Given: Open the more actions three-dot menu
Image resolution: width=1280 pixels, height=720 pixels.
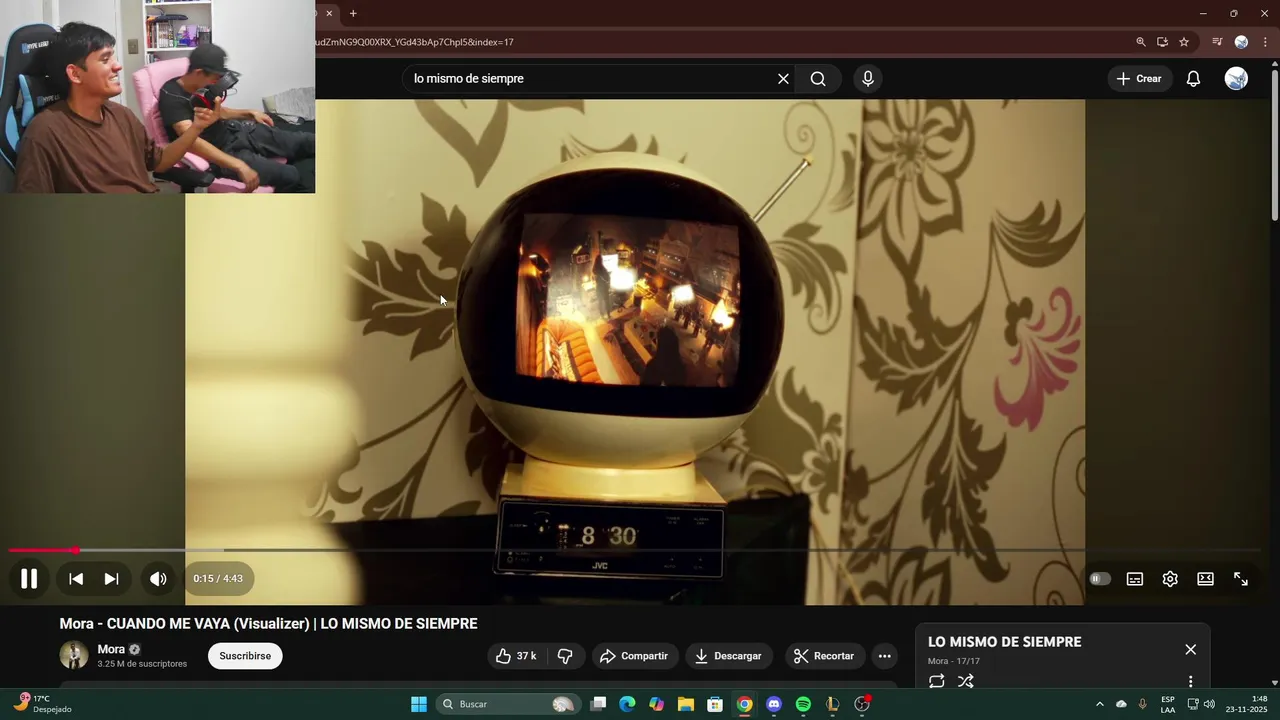Looking at the screenshot, I should pyautogui.click(x=884, y=656).
